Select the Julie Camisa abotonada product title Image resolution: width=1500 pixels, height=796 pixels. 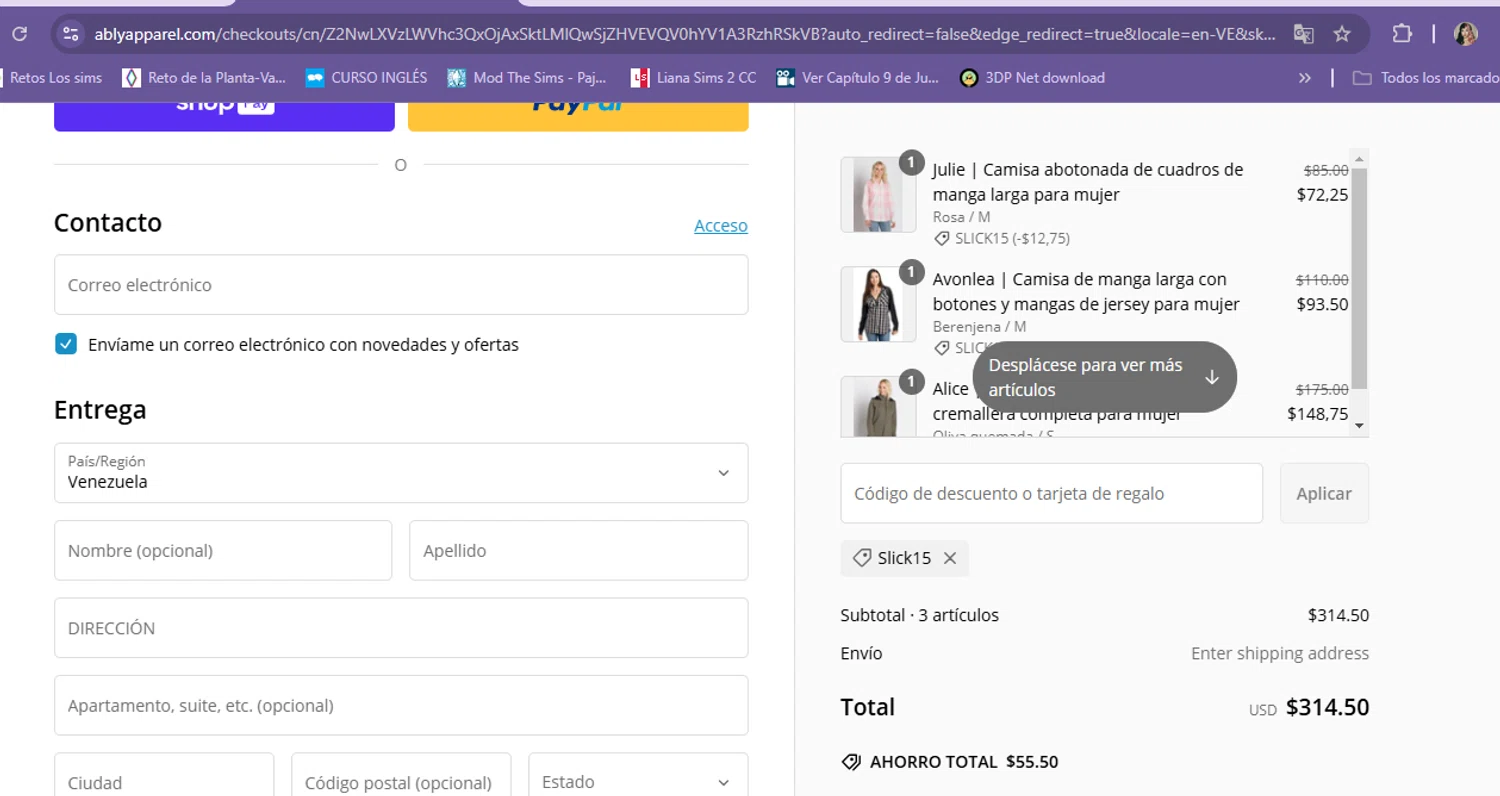(1088, 182)
